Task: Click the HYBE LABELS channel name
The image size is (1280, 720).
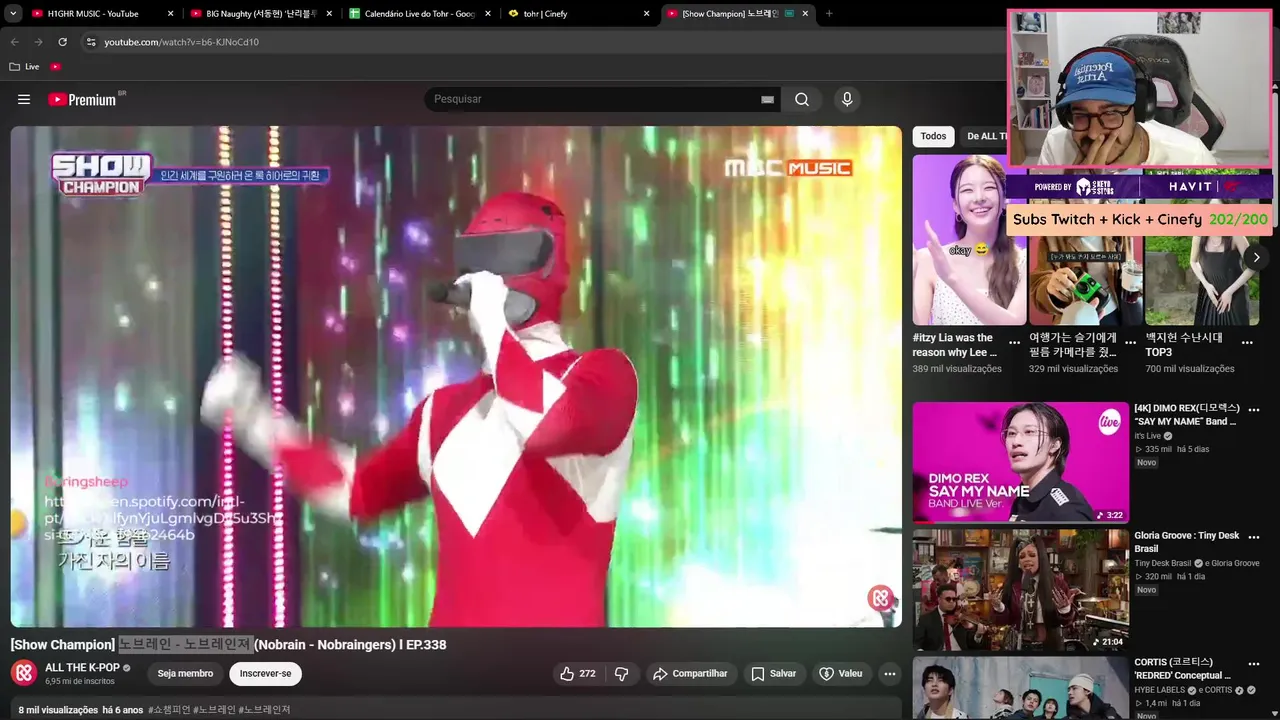Action: click(1159, 690)
